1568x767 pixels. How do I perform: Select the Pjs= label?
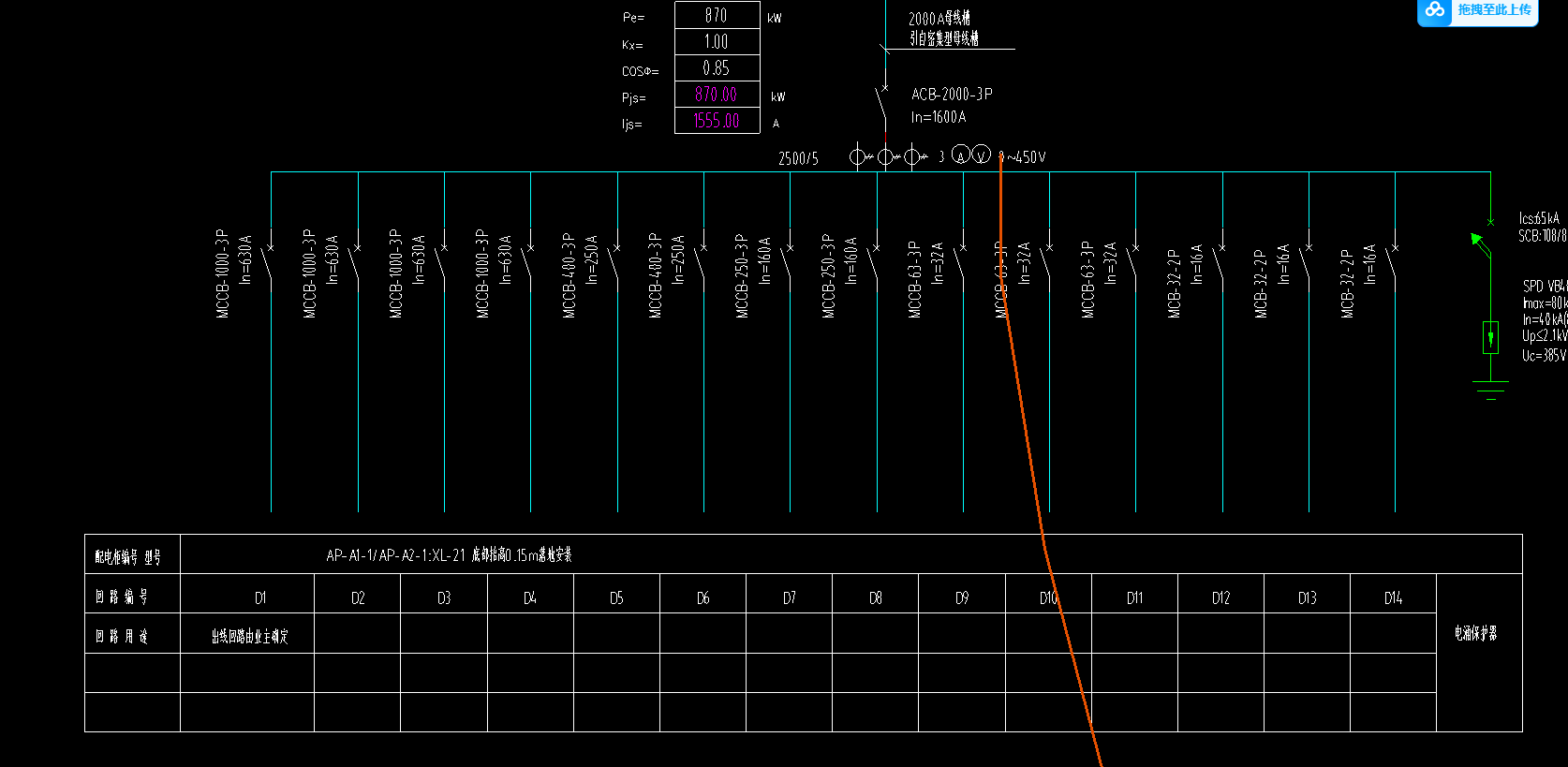[634, 97]
